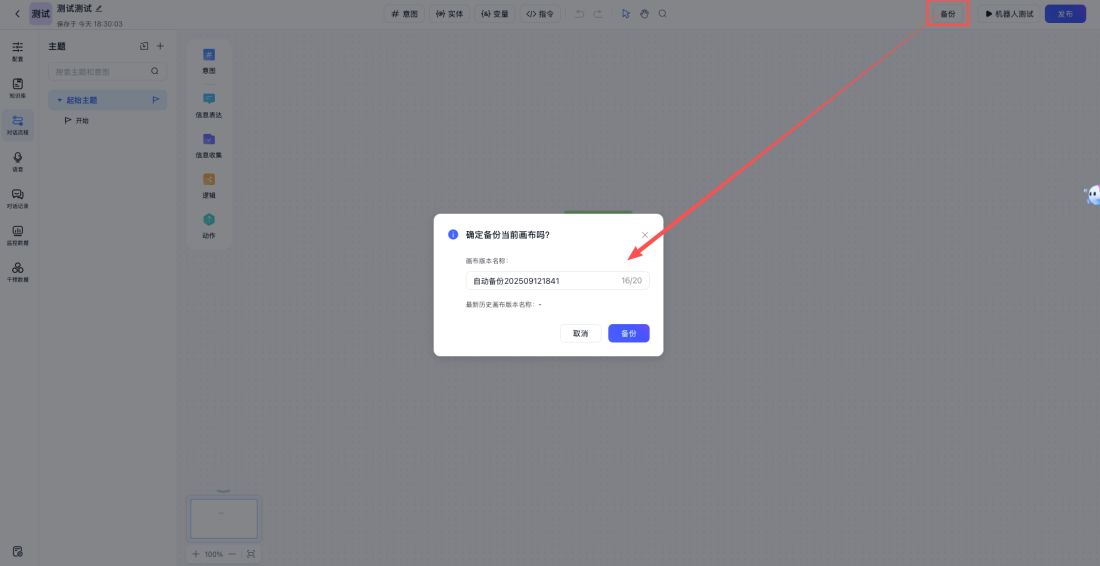Start 机器人测试
This screenshot has height=566, width=1100.
(1009, 14)
